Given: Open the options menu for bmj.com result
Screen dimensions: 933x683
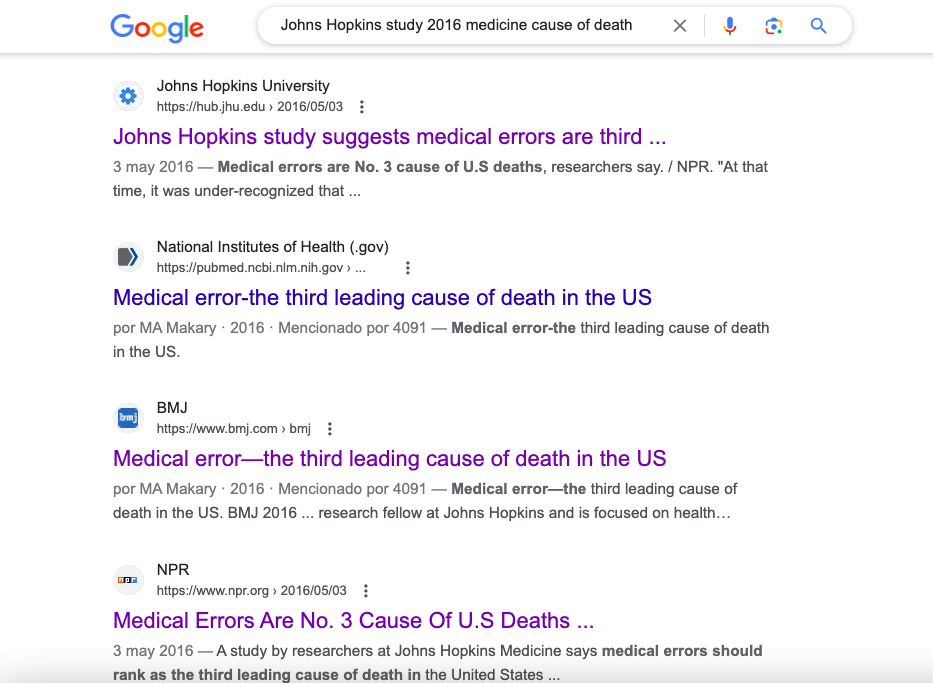Looking at the screenshot, I should tap(330, 429).
